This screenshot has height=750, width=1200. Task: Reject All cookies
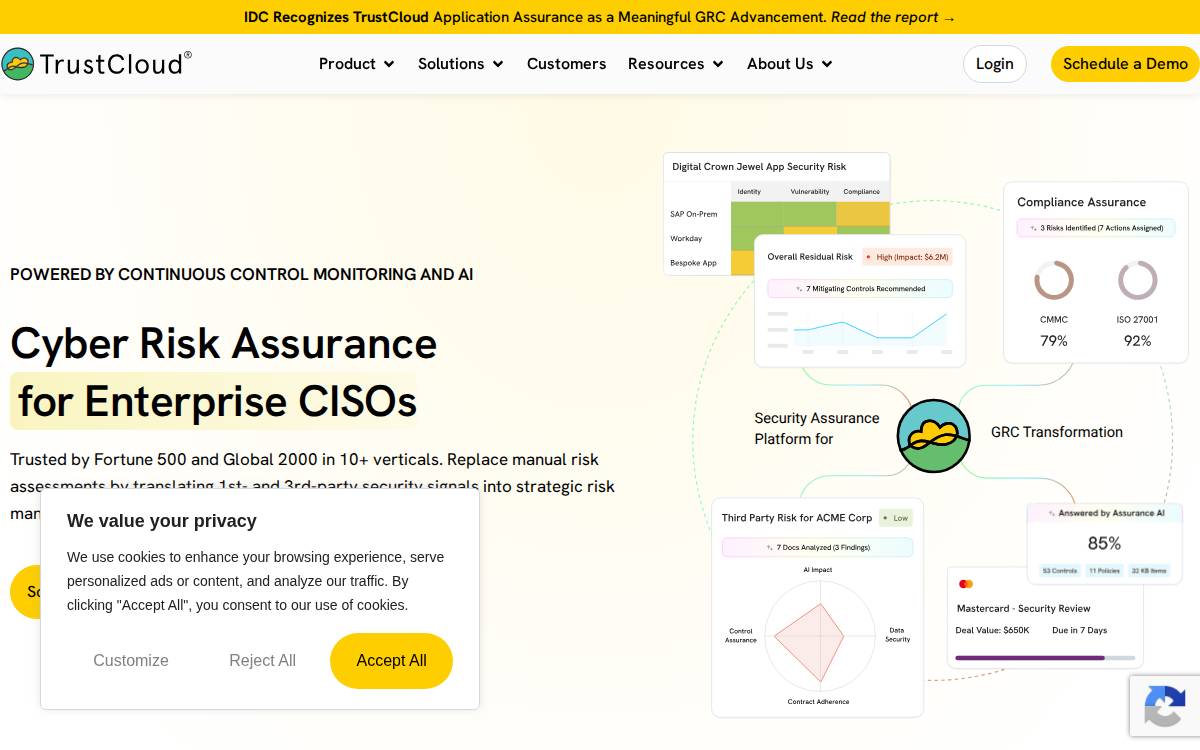pos(262,661)
